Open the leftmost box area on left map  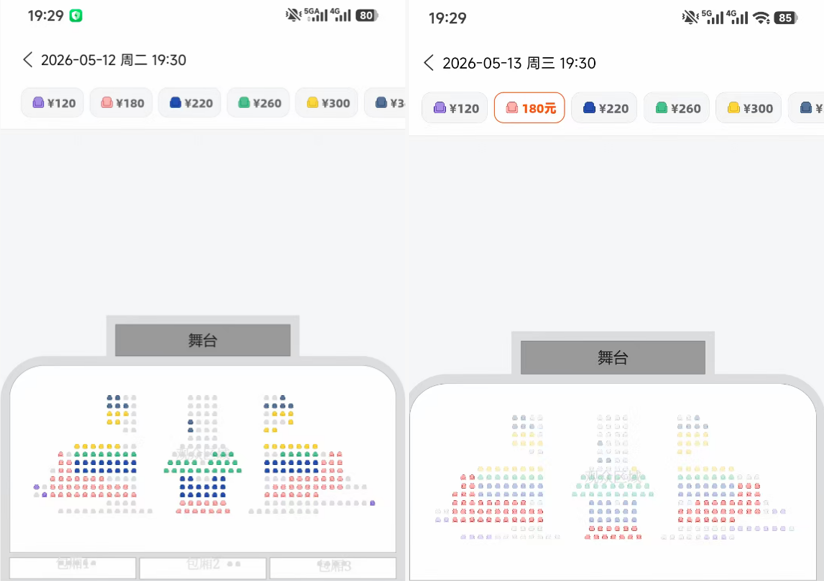(73, 567)
